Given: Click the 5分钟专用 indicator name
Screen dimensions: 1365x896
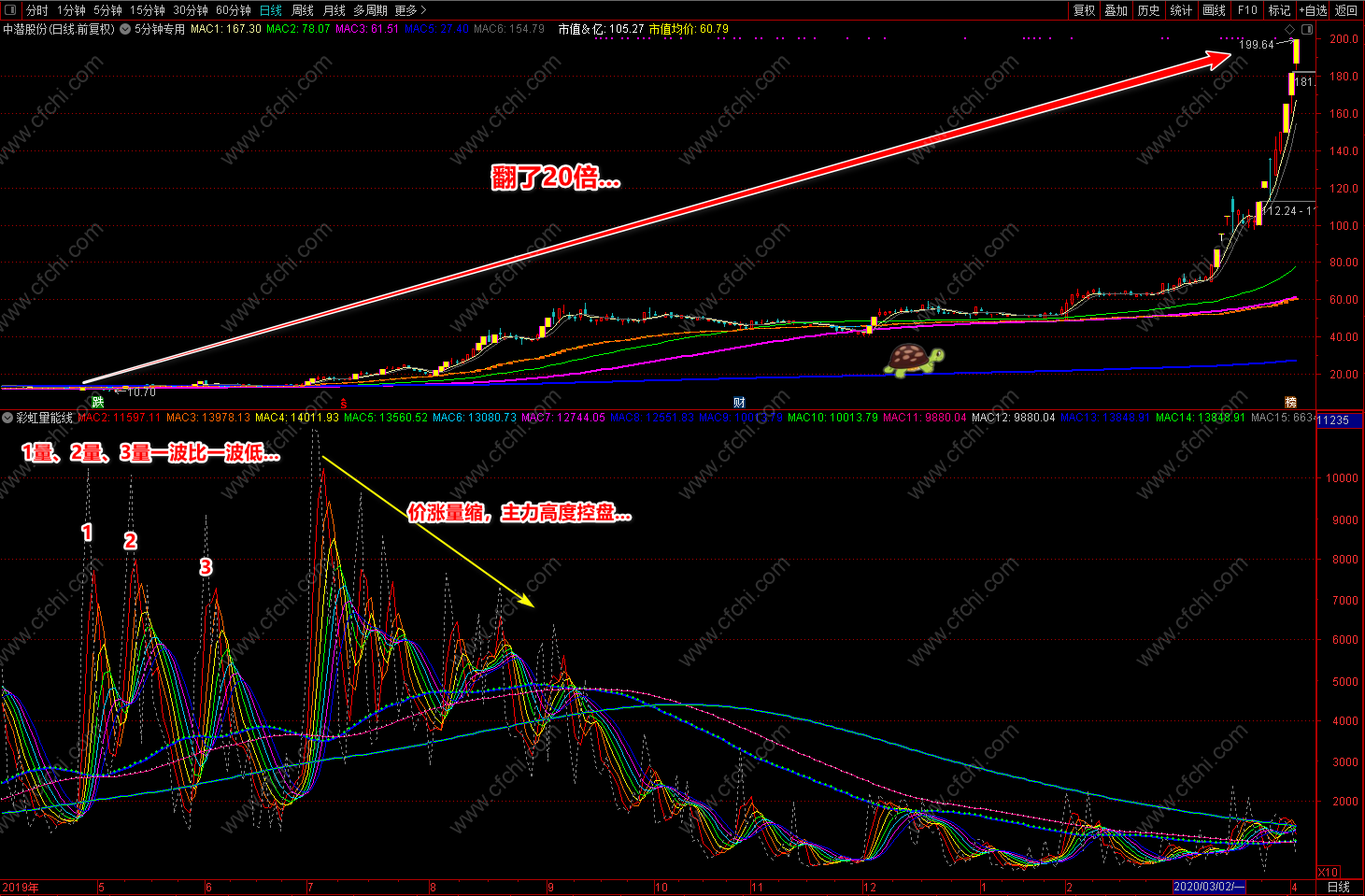Looking at the screenshot, I should point(160,29).
